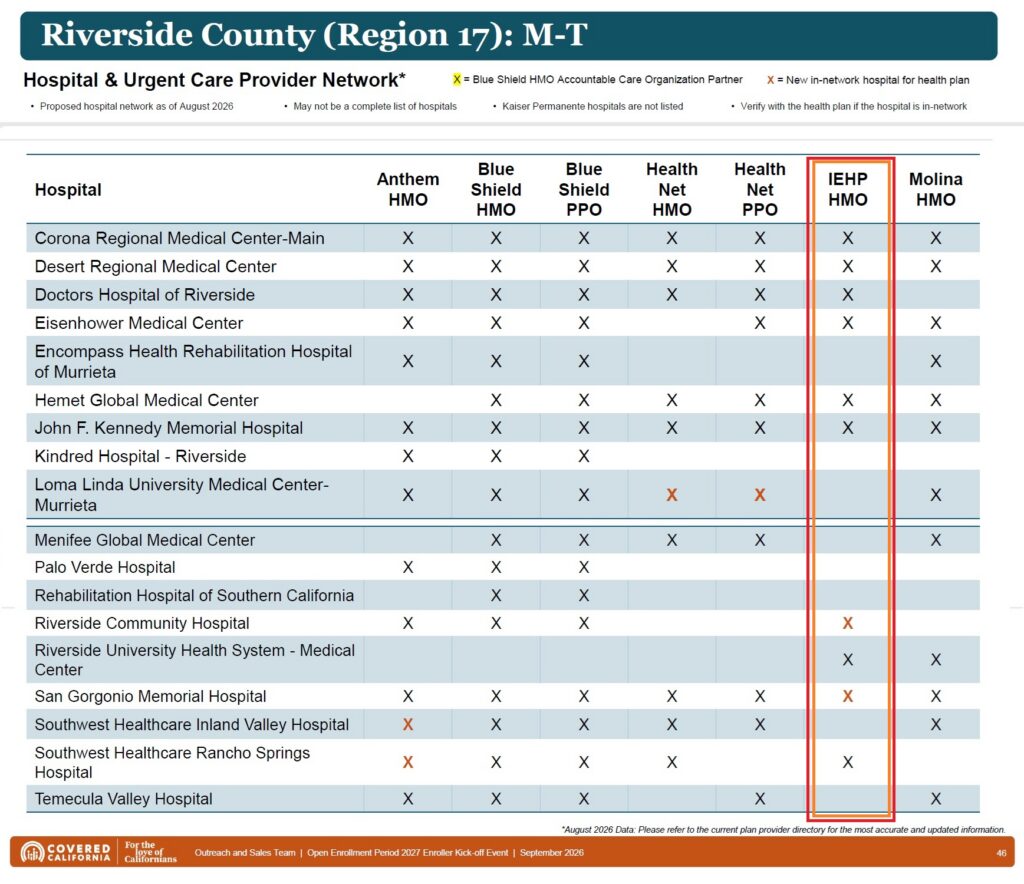Click Molina HMO X for Temecula Valley Hospital

[936, 799]
